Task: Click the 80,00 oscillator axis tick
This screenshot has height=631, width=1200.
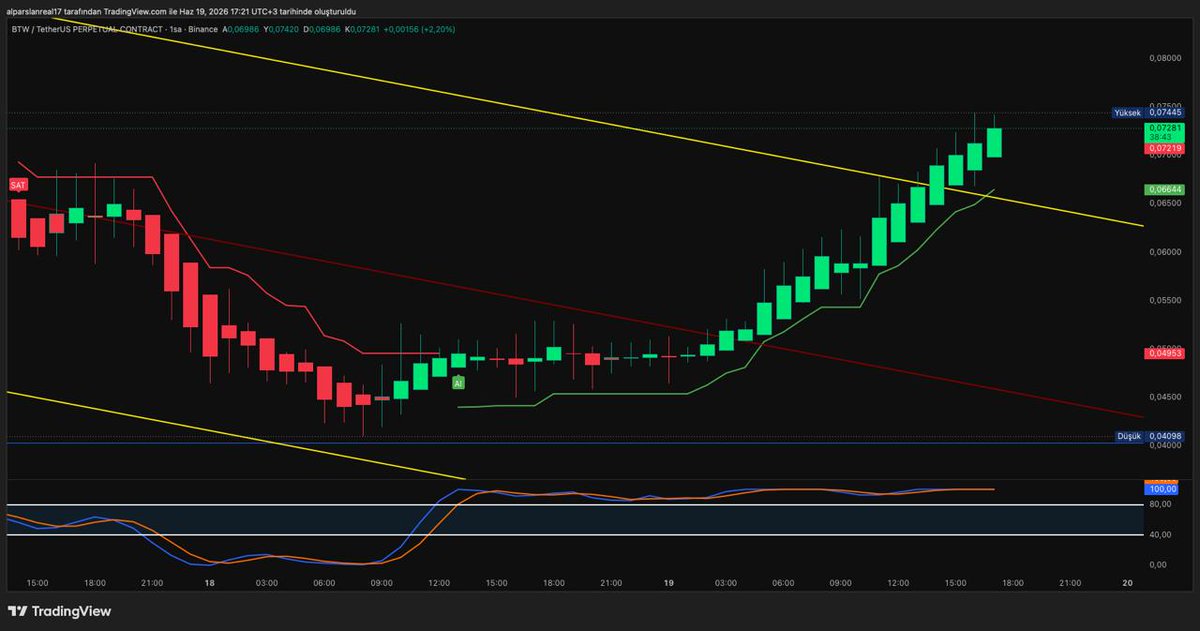Action: tap(1160, 505)
